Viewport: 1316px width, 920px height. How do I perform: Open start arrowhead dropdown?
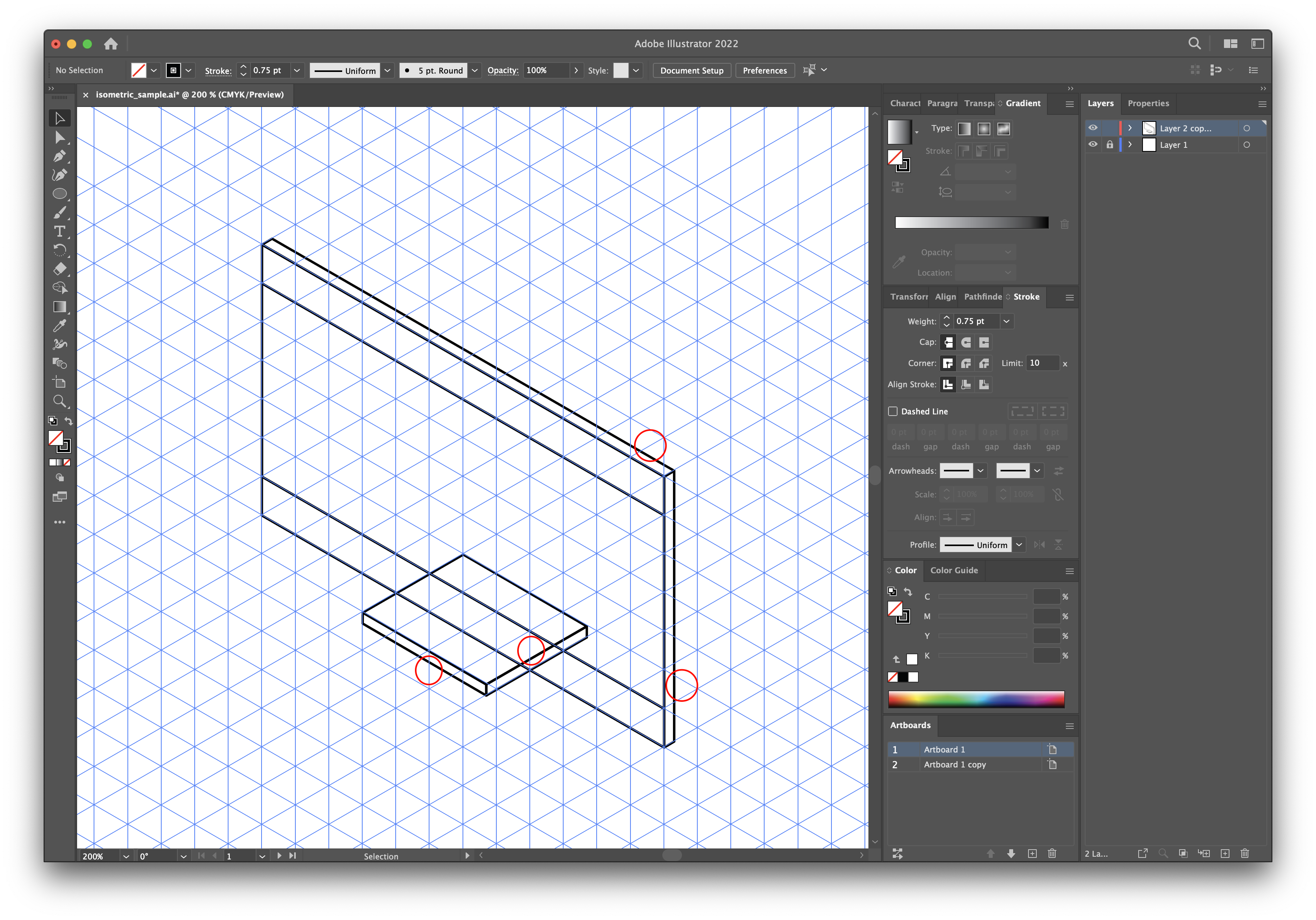tap(981, 471)
